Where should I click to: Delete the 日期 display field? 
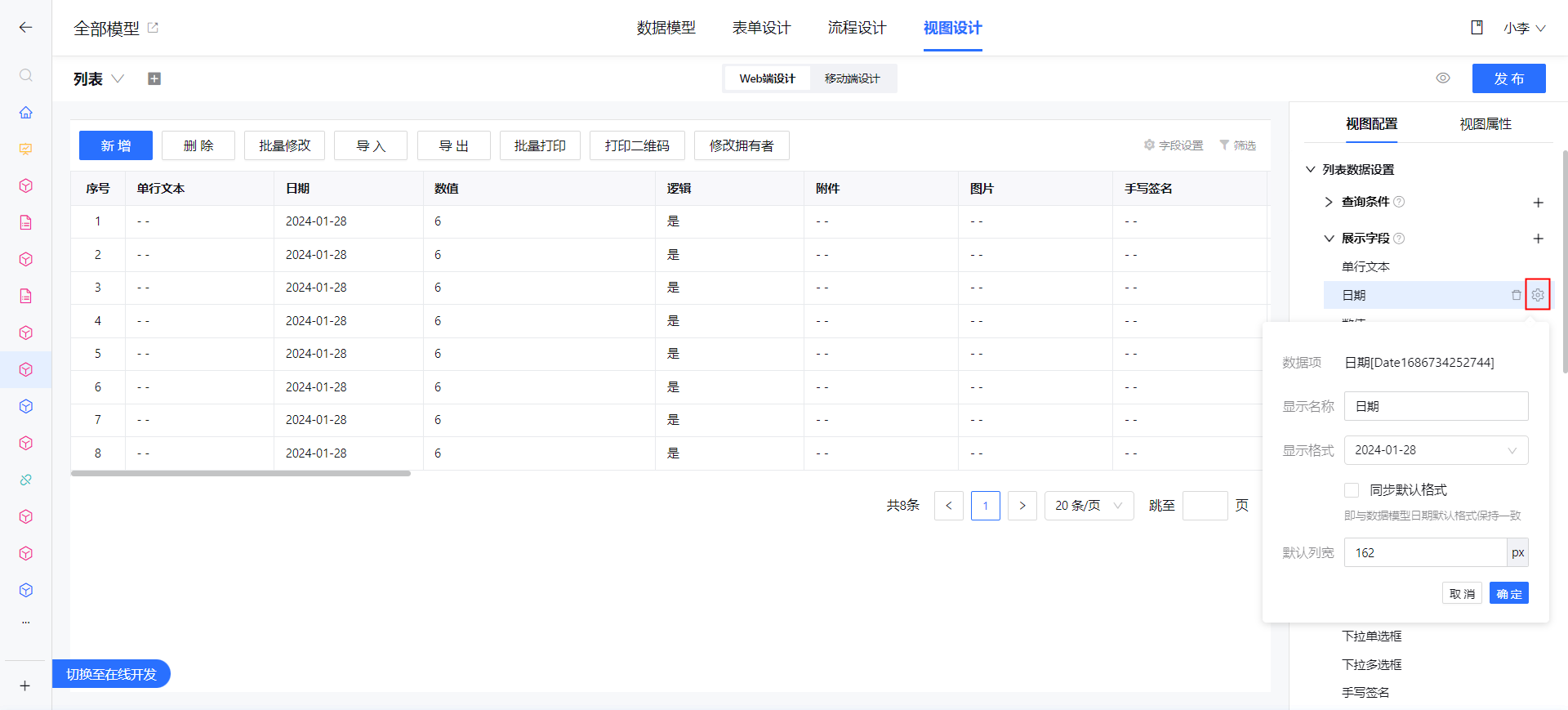pyautogui.click(x=1516, y=295)
